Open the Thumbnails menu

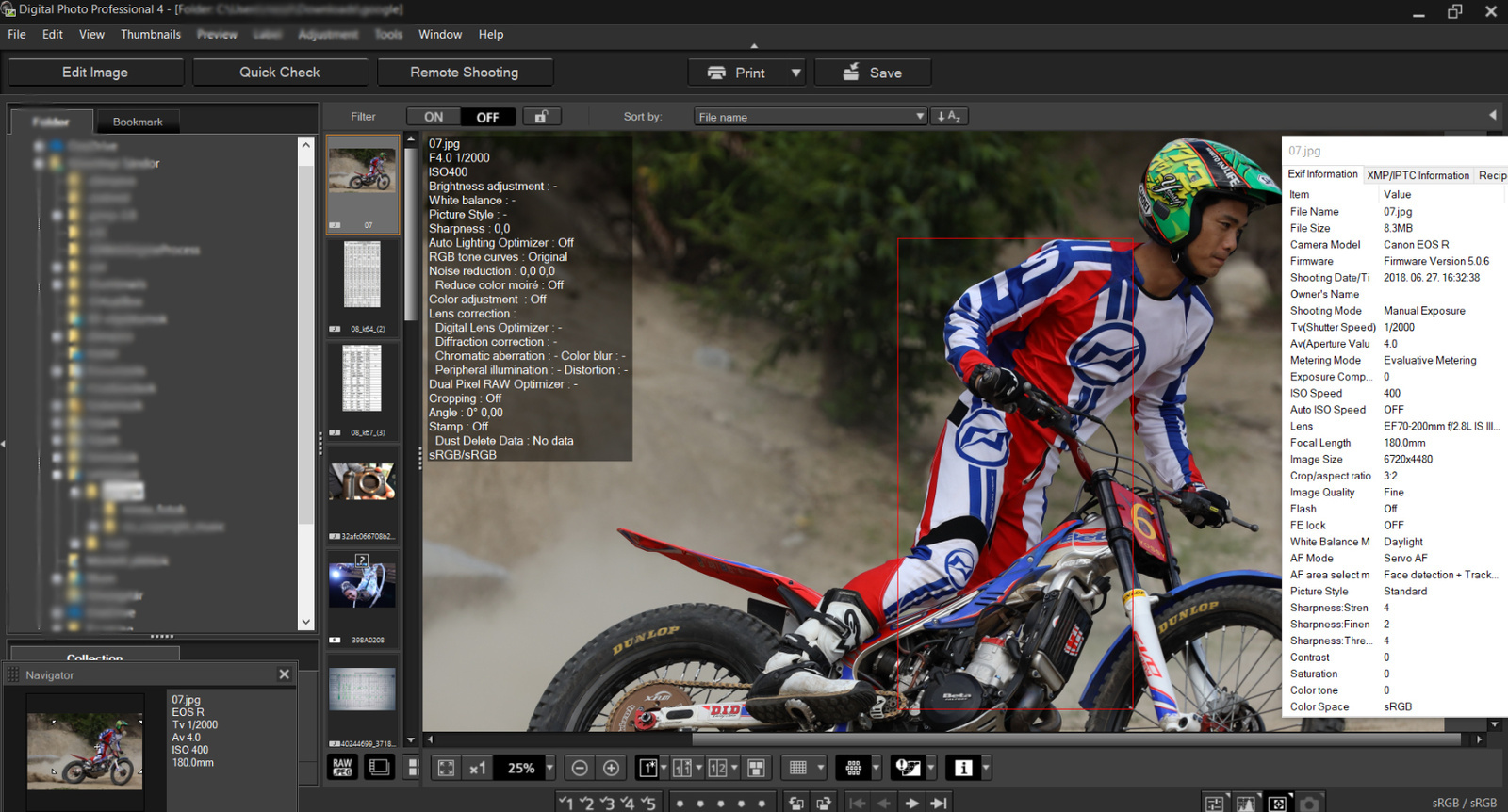[151, 34]
